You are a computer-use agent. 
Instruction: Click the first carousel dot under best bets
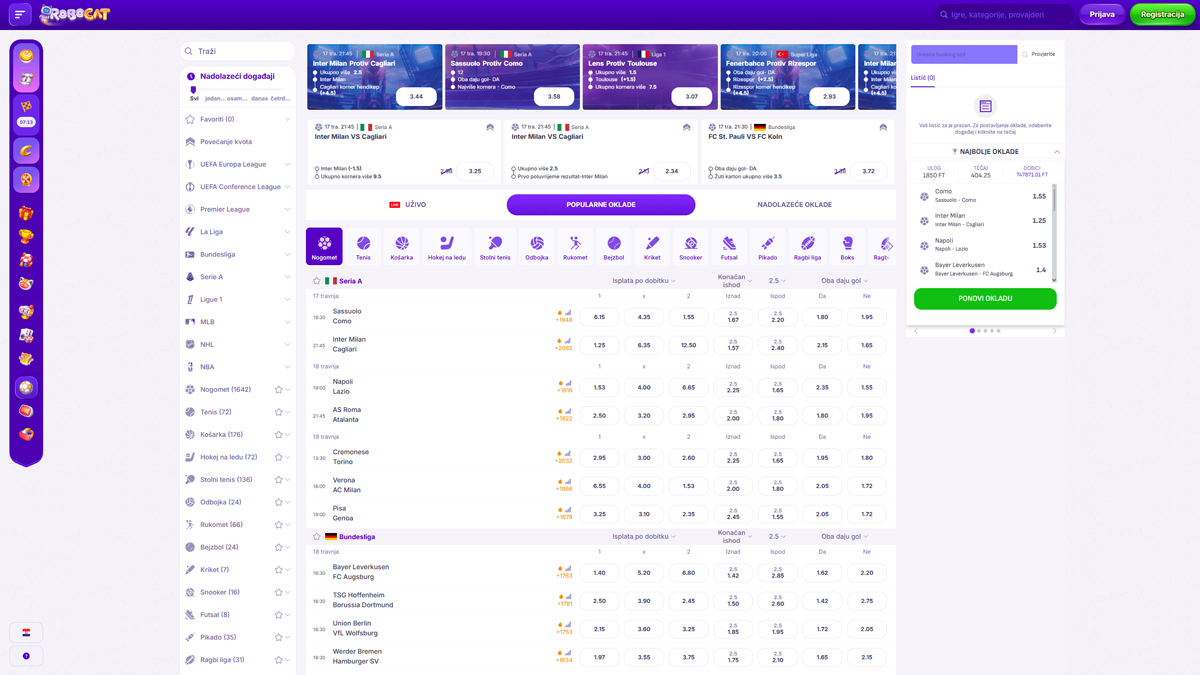972,331
